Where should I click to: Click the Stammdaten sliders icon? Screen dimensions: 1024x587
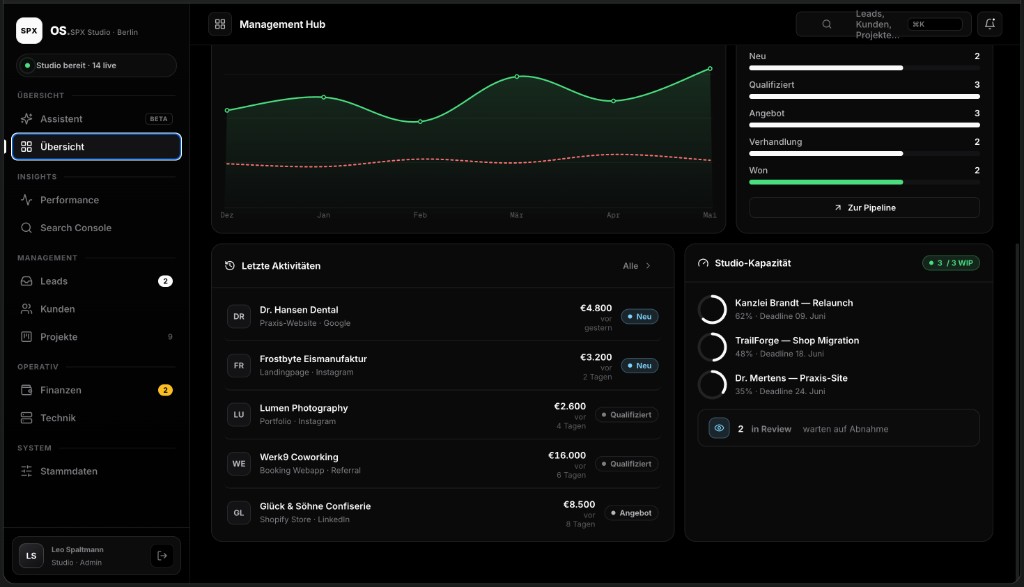[x=26, y=471]
